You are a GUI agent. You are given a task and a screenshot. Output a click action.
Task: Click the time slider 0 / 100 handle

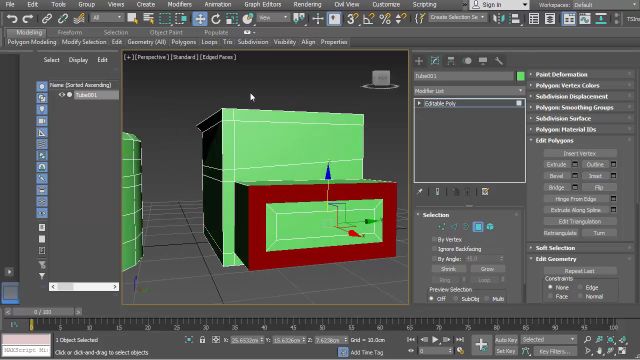click(x=42, y=312)
